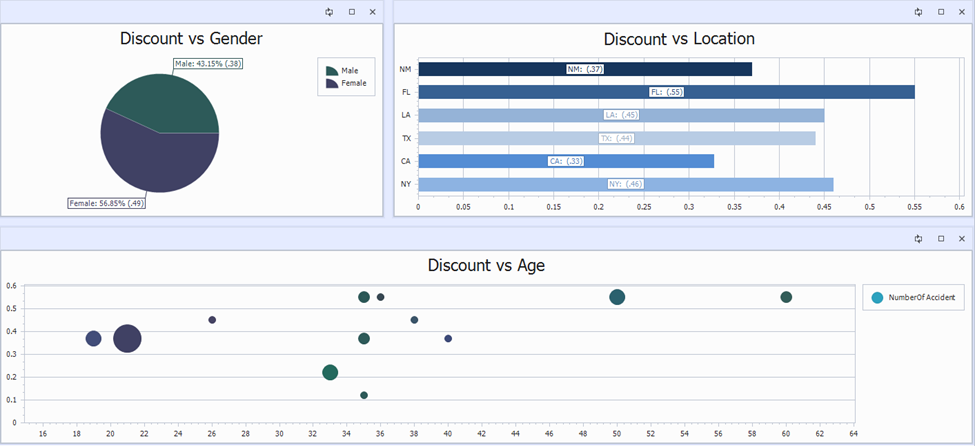This screenshot has height=446, width=975.
Task: Select the TX bar in location chart
Action: tap(617, 138)
